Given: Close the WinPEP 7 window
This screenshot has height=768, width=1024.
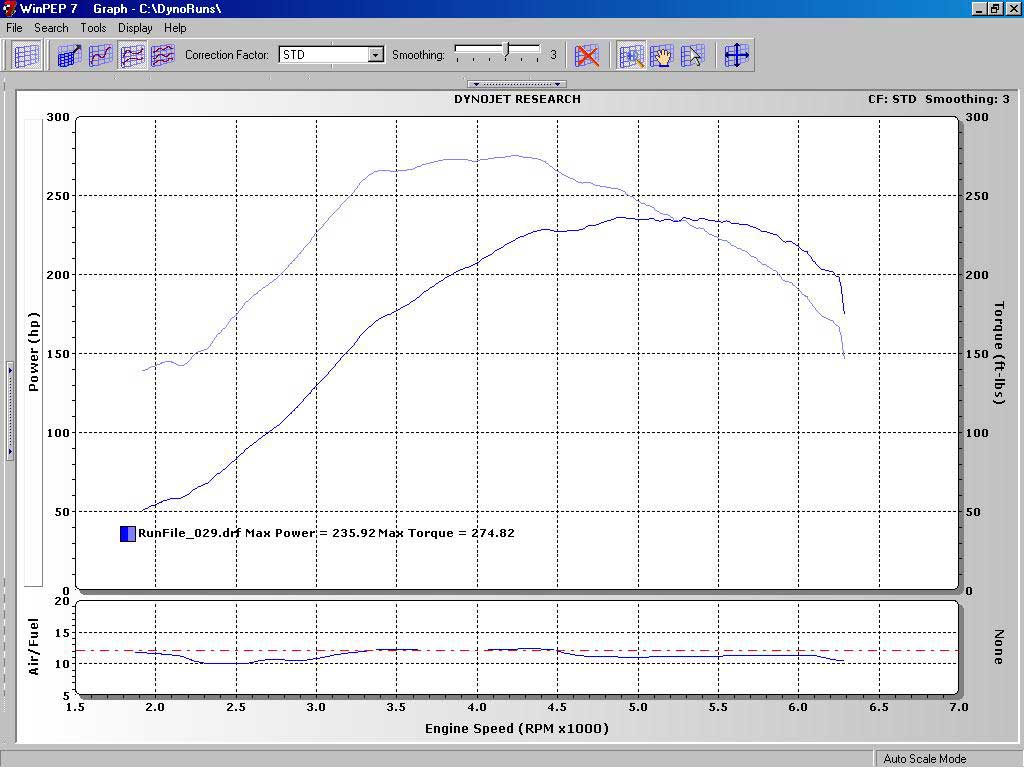Looking at the screenshot, I should point(1012,9).
